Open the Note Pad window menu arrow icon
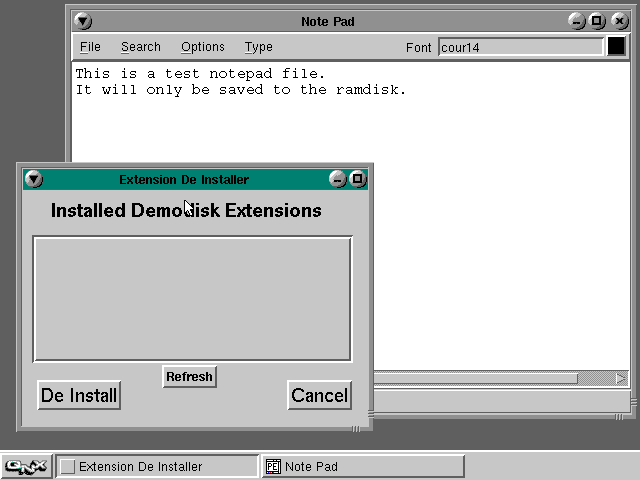Screen dimensions: 640x480 click(83, 21)
